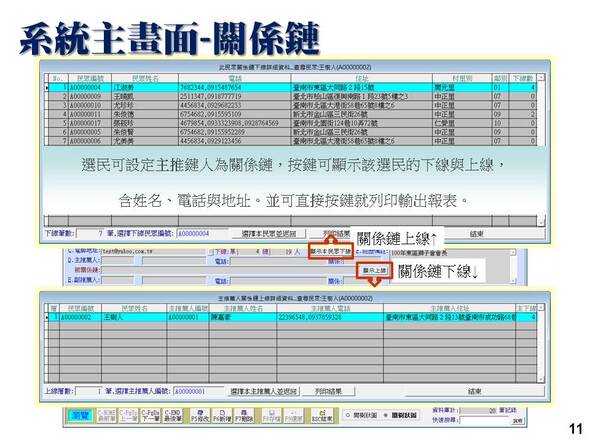The width and height of the screenshot is (590, 443).
Task: Click the C-PgUp 上一筆 previous record button
Action: tap(129, 415)
